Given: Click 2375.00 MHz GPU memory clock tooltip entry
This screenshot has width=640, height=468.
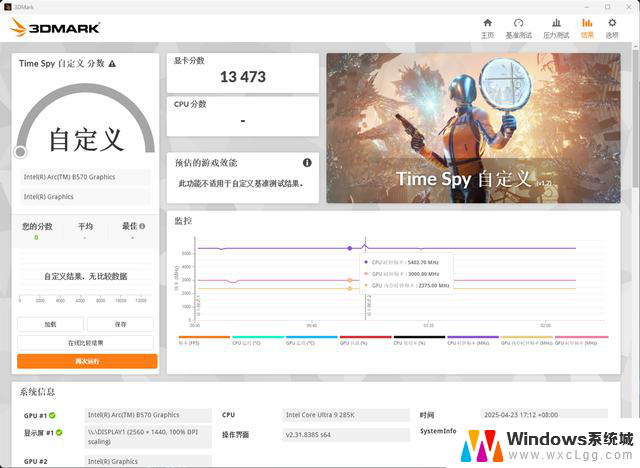Looking at the screenshot, I should pos(406,286).
